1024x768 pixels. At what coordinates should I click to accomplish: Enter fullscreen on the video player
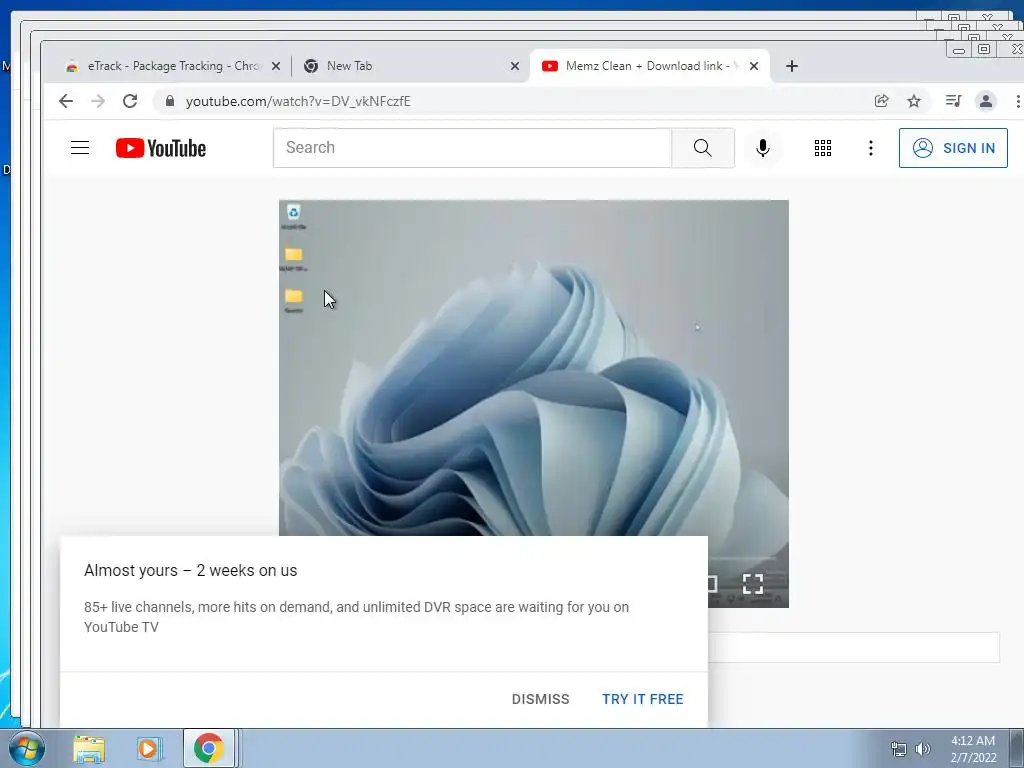753,583
